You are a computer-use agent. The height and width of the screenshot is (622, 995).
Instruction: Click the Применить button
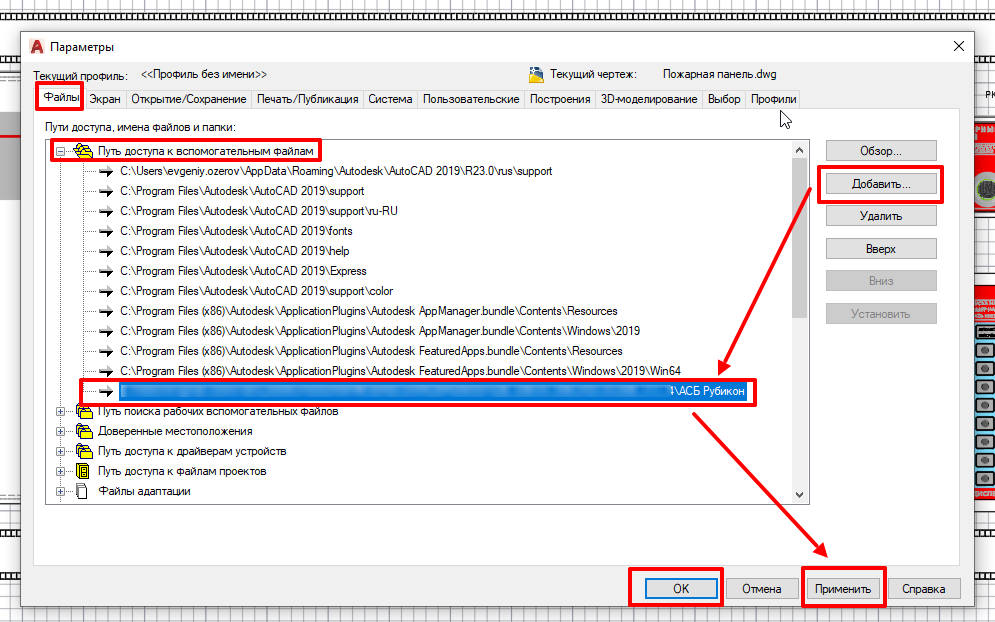[x=843, y=588]
